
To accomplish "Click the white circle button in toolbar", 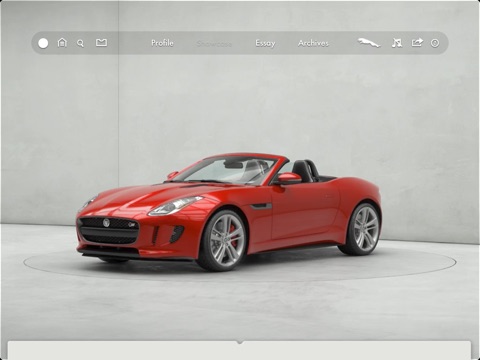I will 43,43.
